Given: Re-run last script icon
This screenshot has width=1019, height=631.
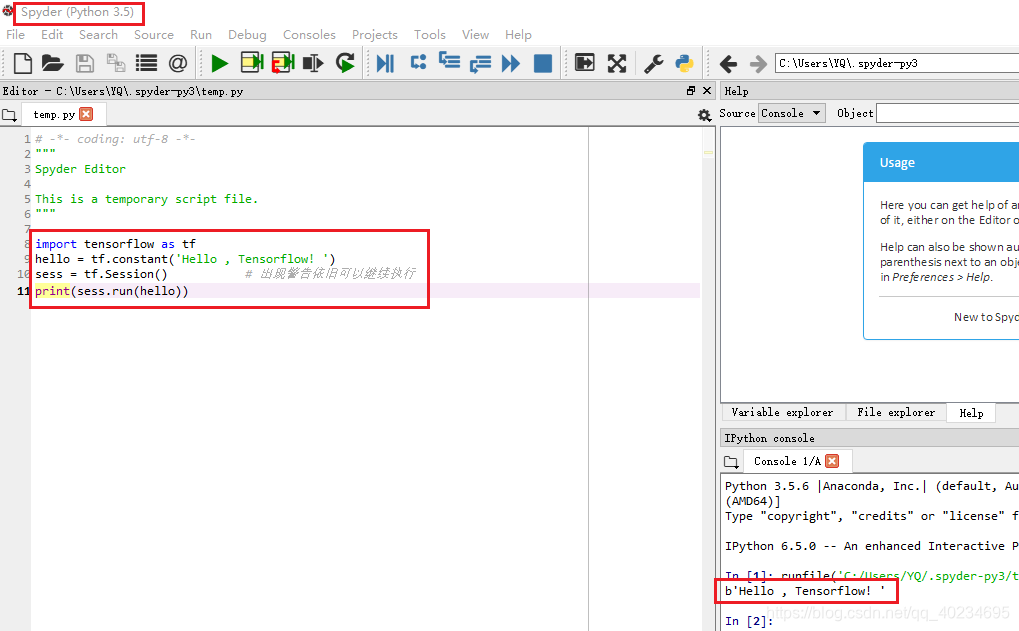Looking at the screenshot, I should pyautogui.click(x=345, y=62).
